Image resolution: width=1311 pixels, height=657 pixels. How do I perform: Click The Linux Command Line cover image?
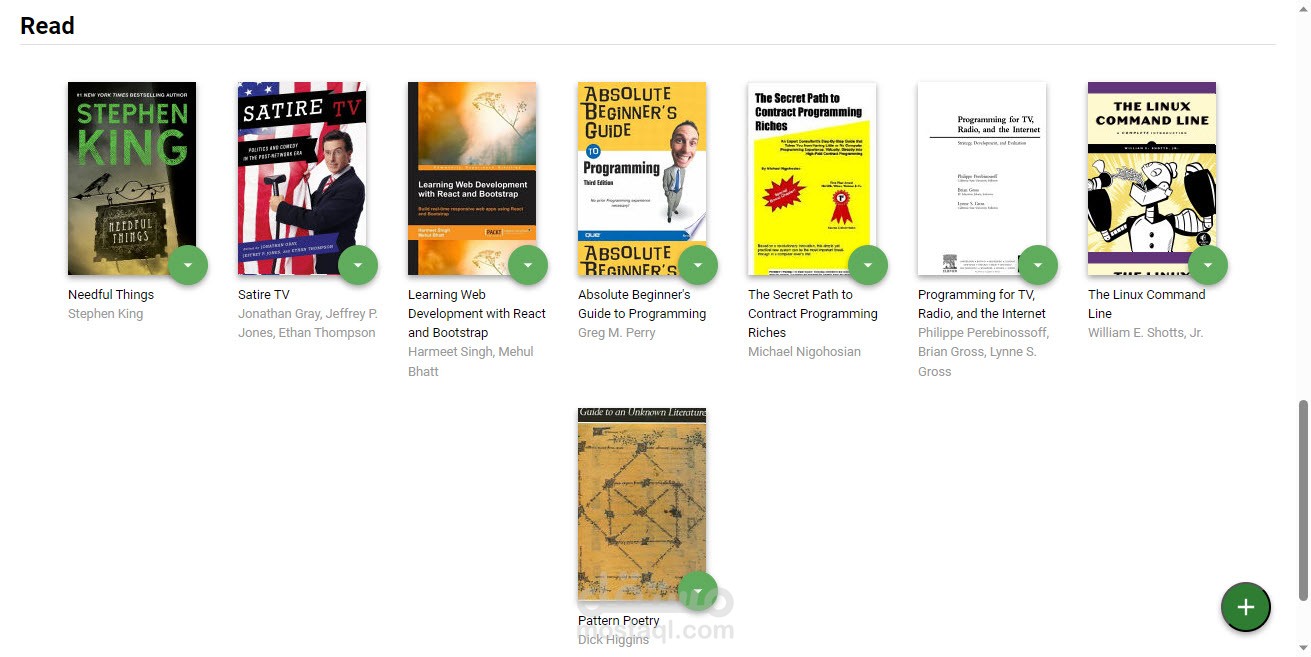click(1152, 178)
